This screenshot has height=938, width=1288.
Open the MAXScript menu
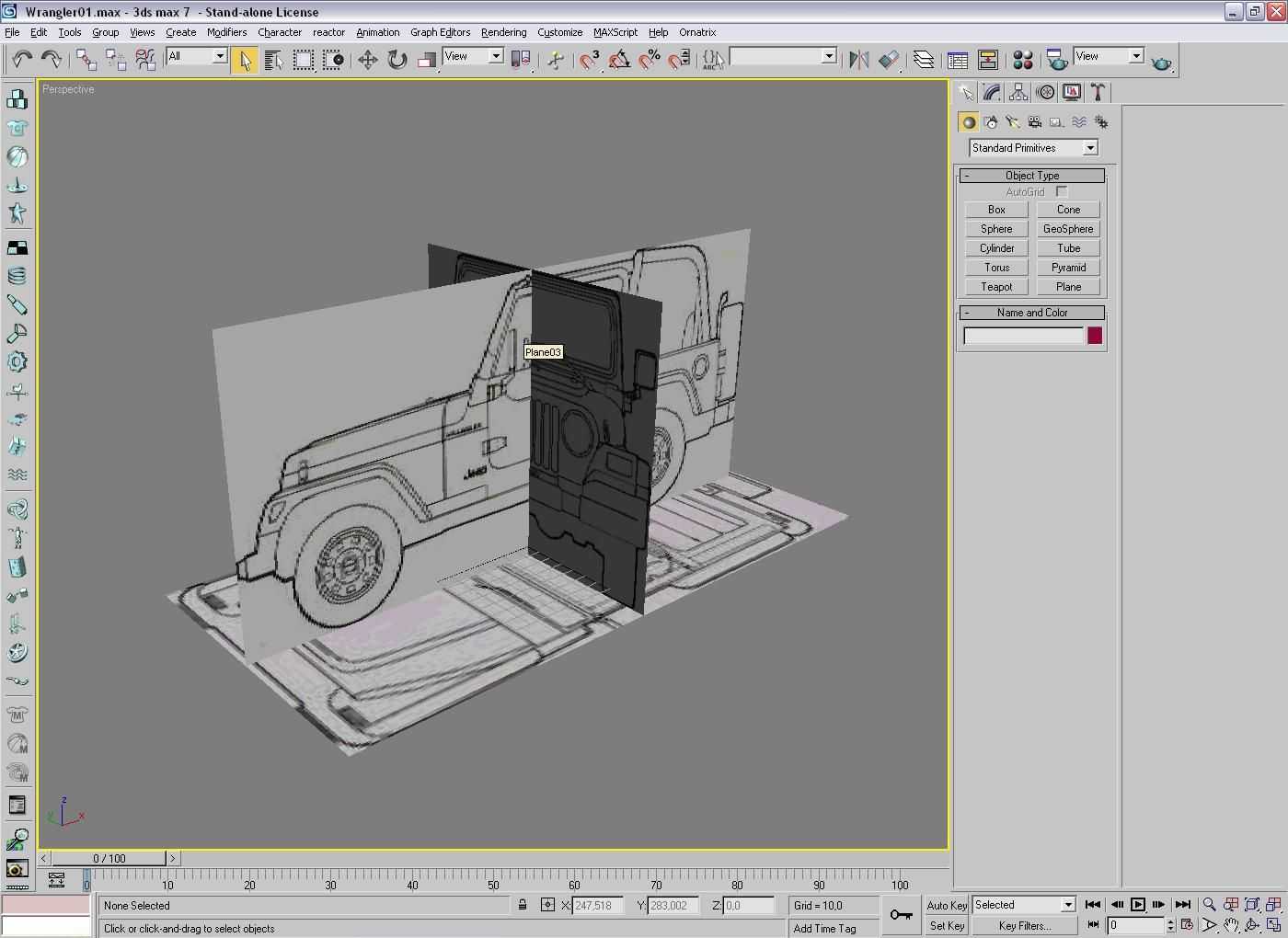pyautogui.click(x=615, y=32)
